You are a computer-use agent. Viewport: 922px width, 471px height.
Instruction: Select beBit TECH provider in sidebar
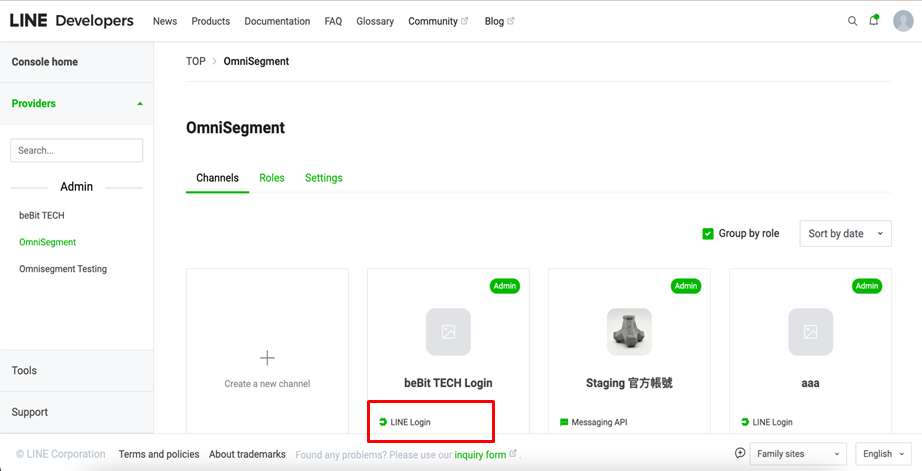42,215
